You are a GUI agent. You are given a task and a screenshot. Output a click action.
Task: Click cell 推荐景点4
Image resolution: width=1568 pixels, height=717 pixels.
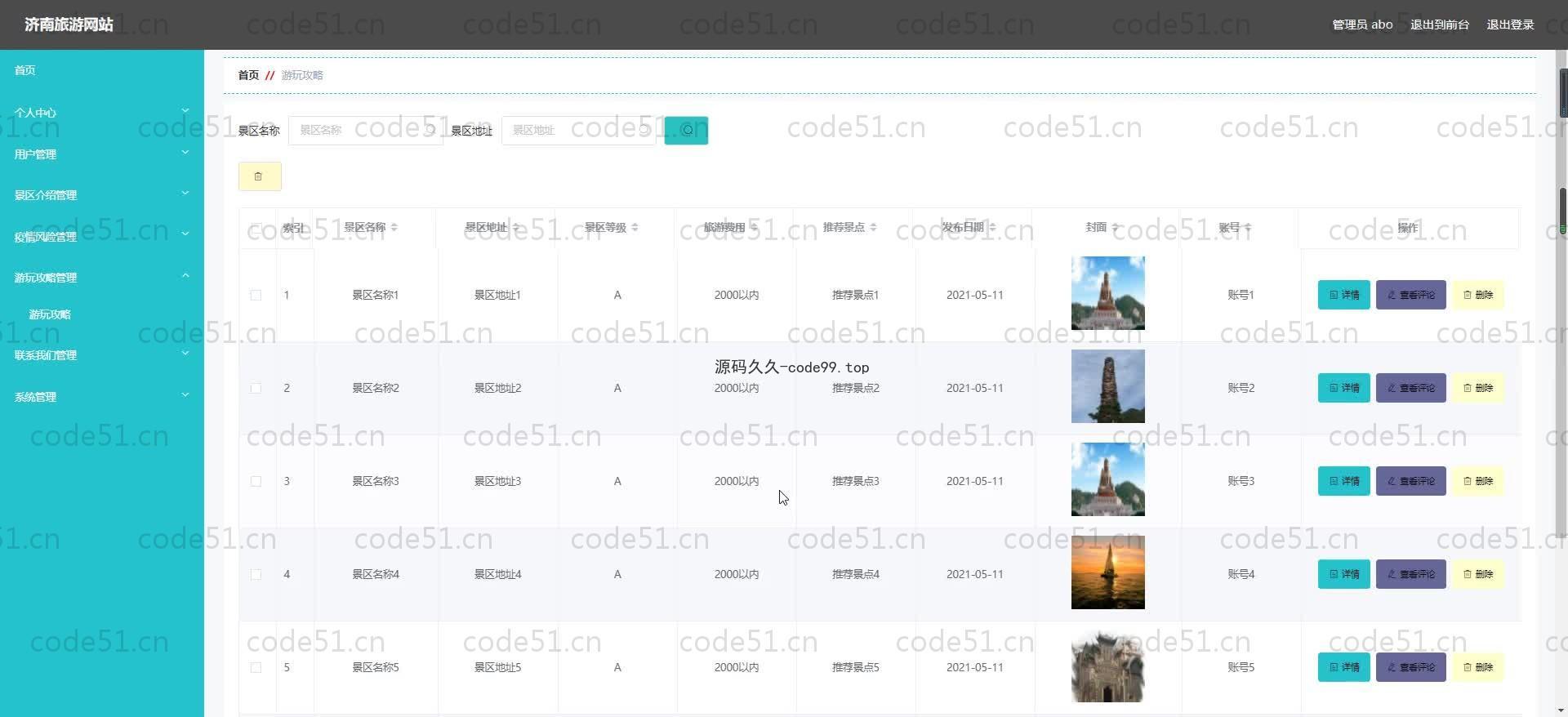click(x=855, y=574)
